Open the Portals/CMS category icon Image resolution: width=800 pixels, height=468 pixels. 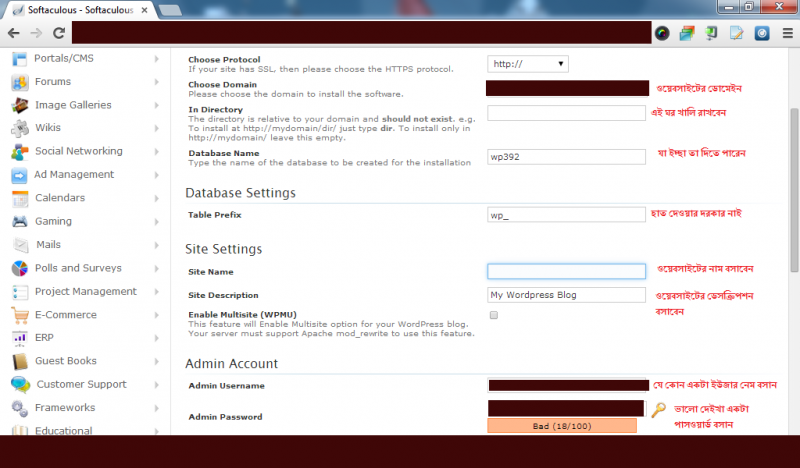click(19, 59)
